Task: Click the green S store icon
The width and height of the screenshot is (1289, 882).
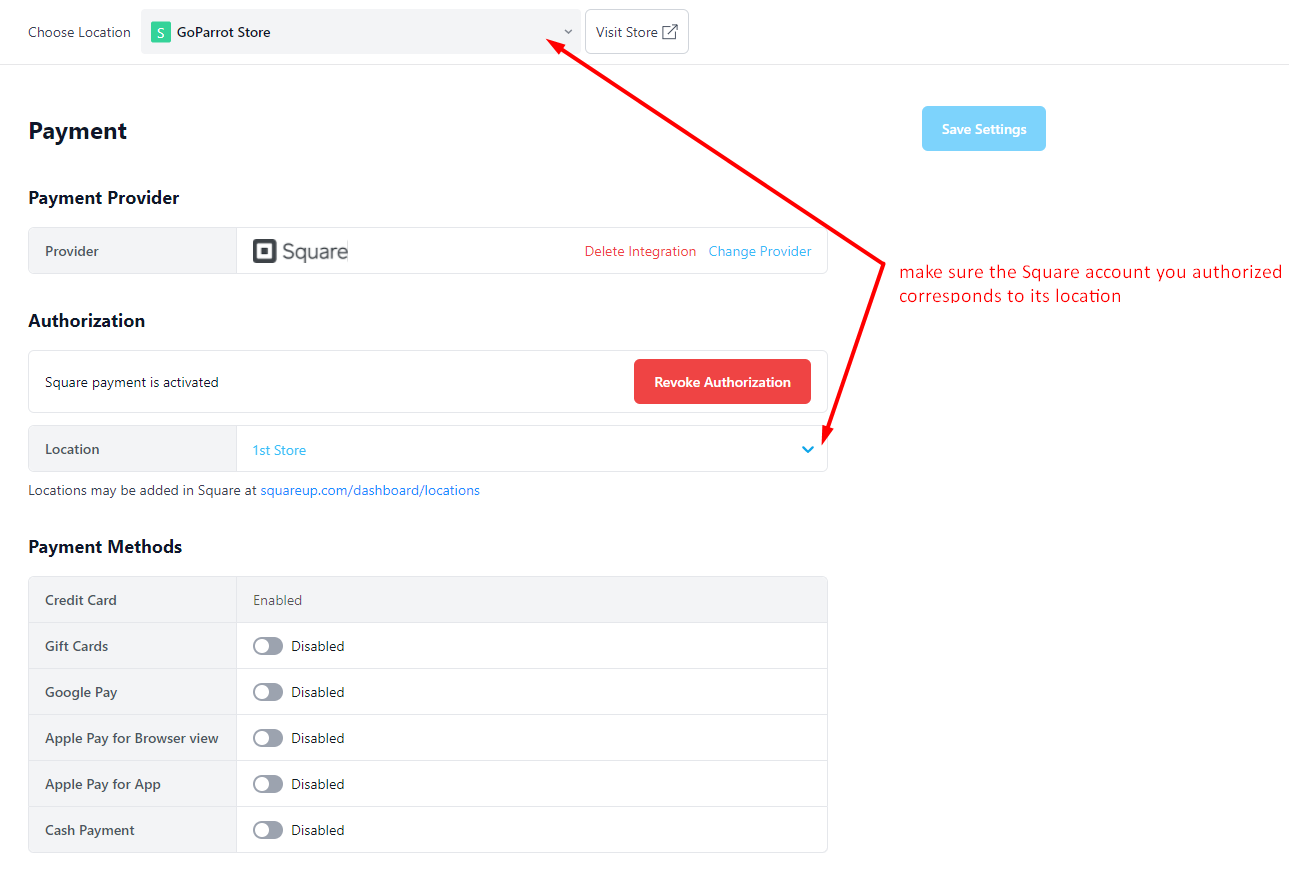Action: [161, 32]
